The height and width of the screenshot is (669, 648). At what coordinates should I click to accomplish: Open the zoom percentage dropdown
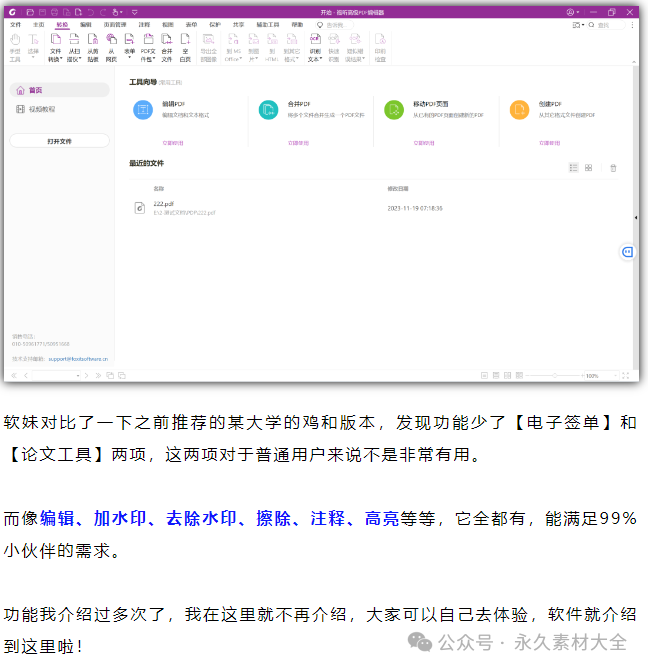616,375
